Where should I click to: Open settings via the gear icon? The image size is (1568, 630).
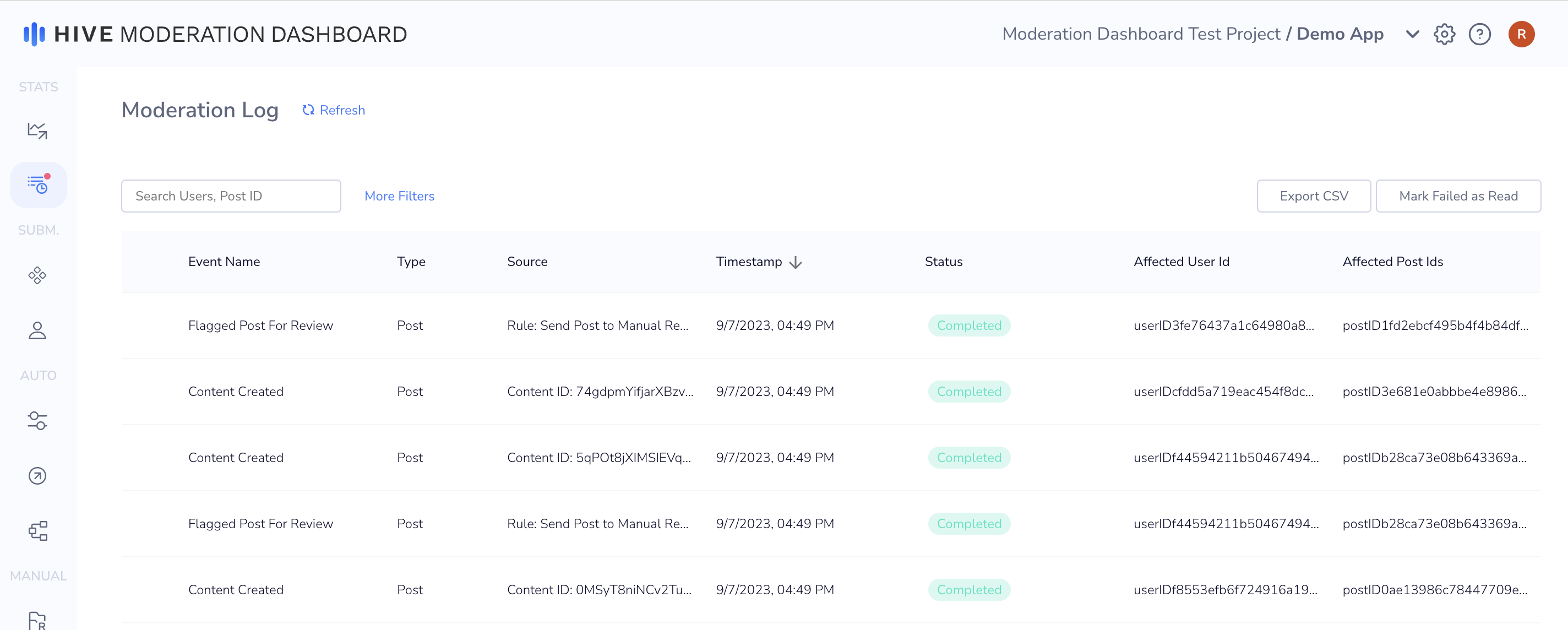point(1444,34)
